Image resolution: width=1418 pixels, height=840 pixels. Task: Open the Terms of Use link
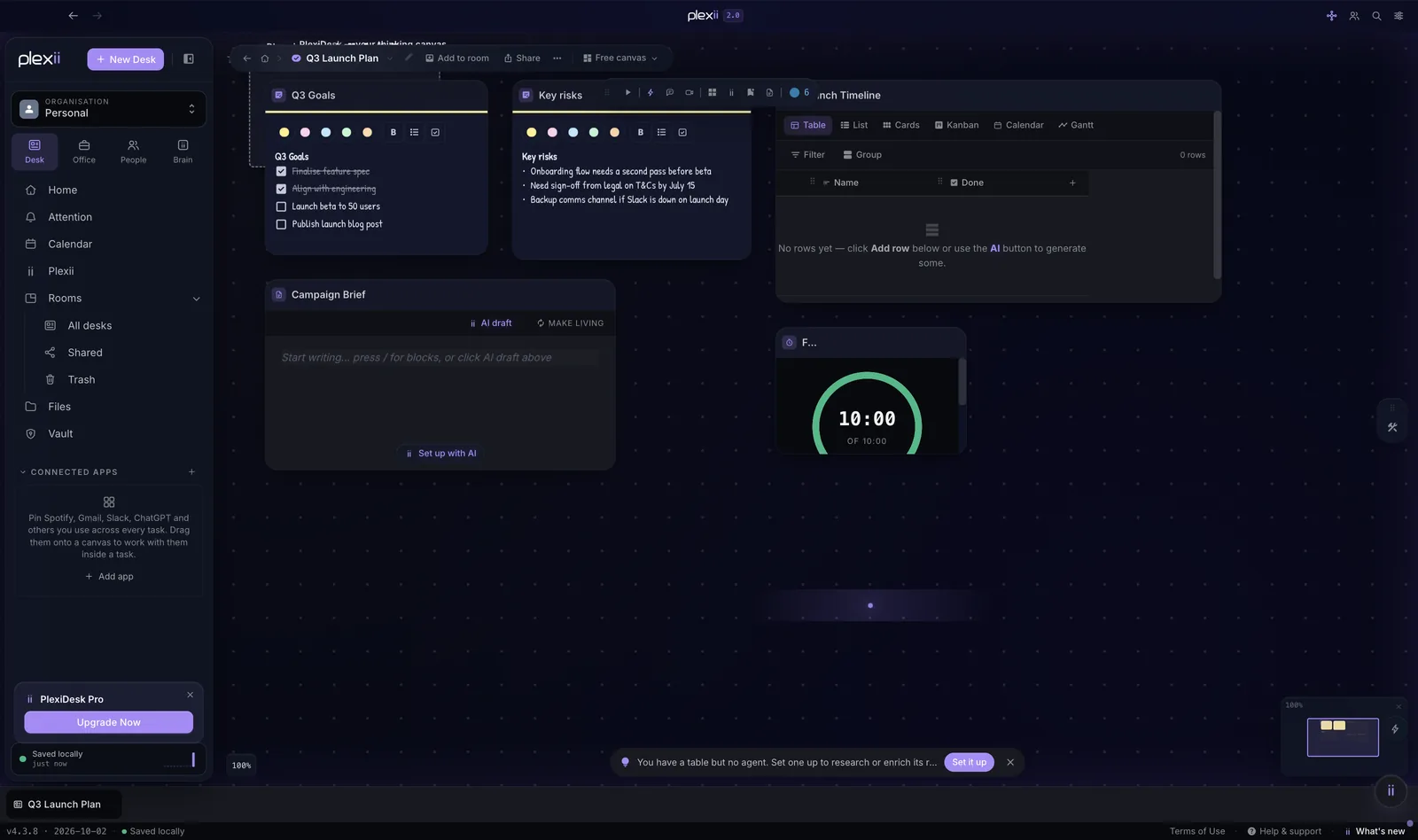(x=1197, y=831)
